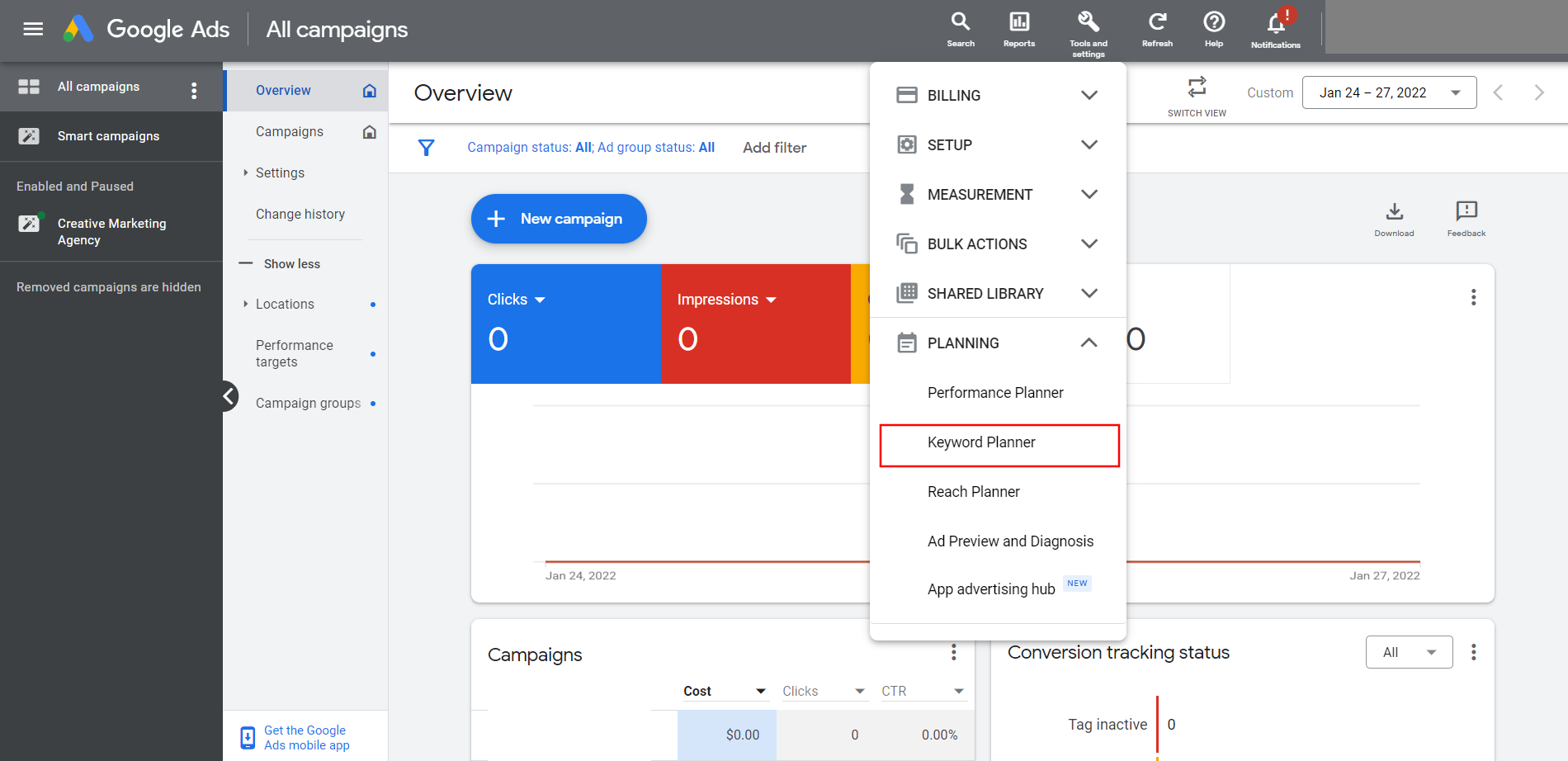Expand Settings in the navigation
The width and height of the screenshot is (1568, 761).
coord(245,173)
